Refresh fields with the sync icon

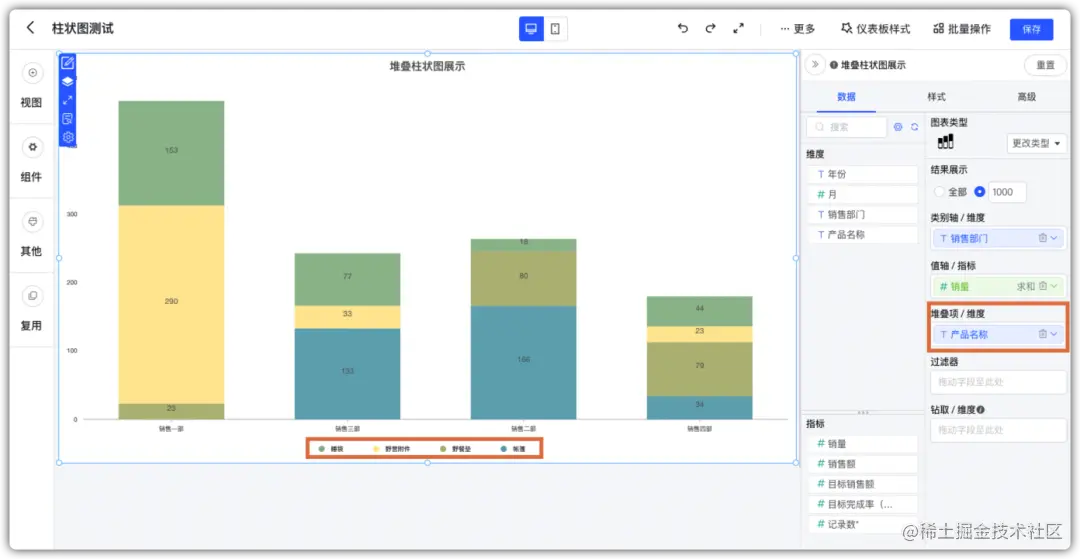(915, 127)
